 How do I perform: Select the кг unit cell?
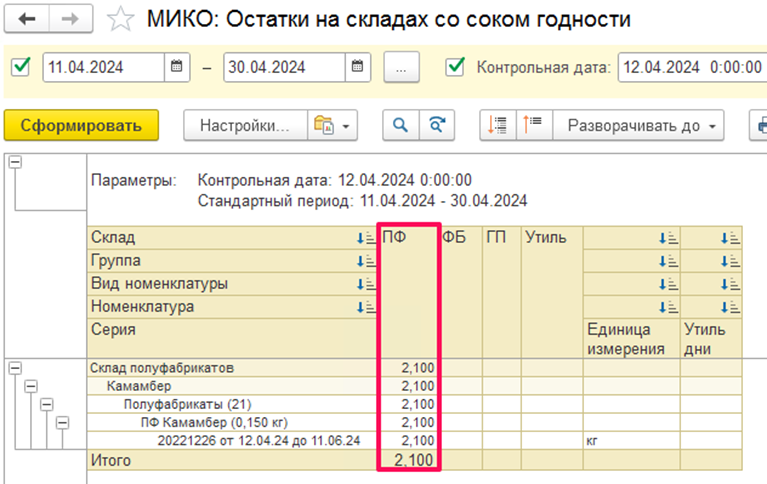(x=632, y=440)
